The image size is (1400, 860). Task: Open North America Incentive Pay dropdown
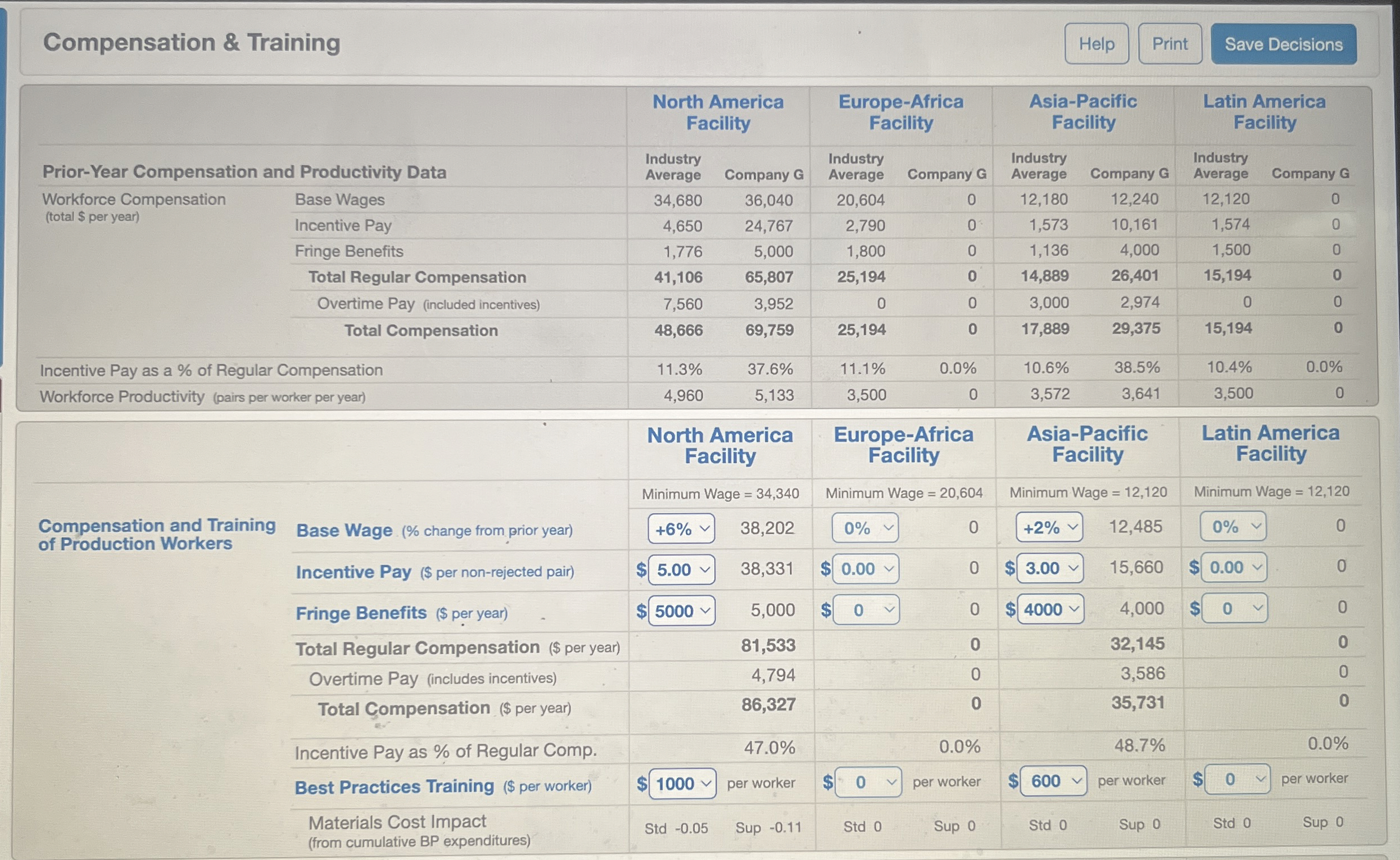(x=680, y=569)
